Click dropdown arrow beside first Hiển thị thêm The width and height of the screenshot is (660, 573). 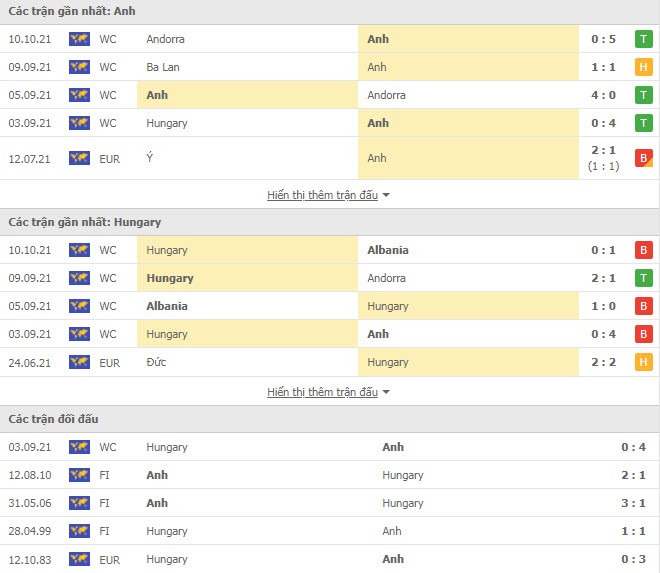(x=386, y=195)
